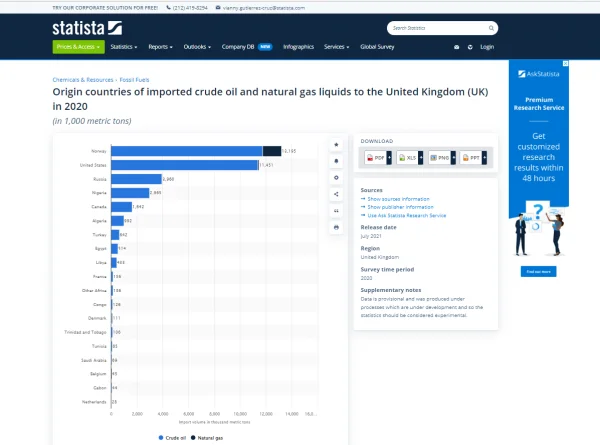Viewport: 600px width, 445px height.
Task: Click Use Ask Statista Research Service
Action: point(407,215)
